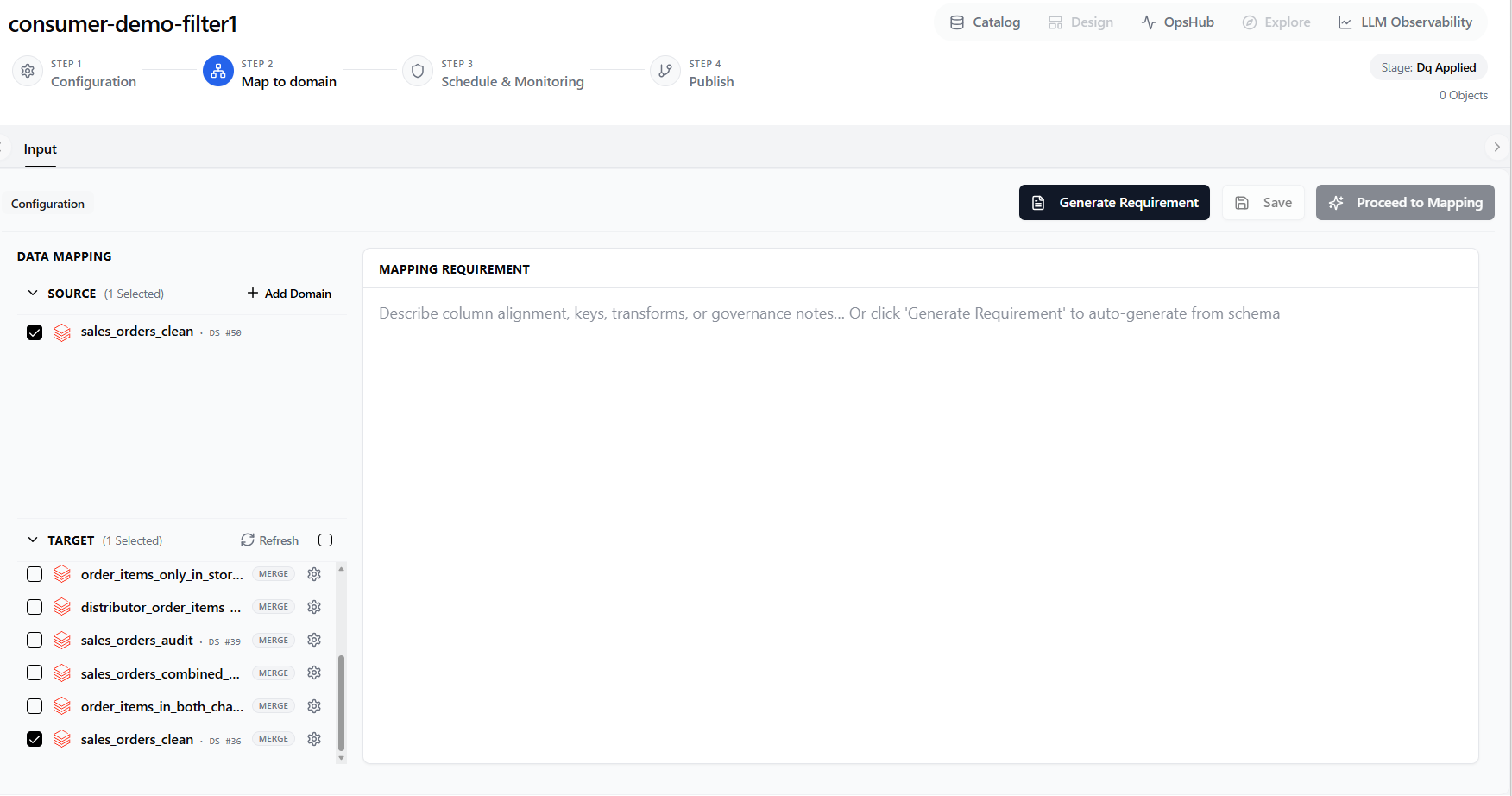This screenshot has width=1512, height=796.
Task: Click the Refresh circular arrows icon
Action: click(x=248, y=540)
